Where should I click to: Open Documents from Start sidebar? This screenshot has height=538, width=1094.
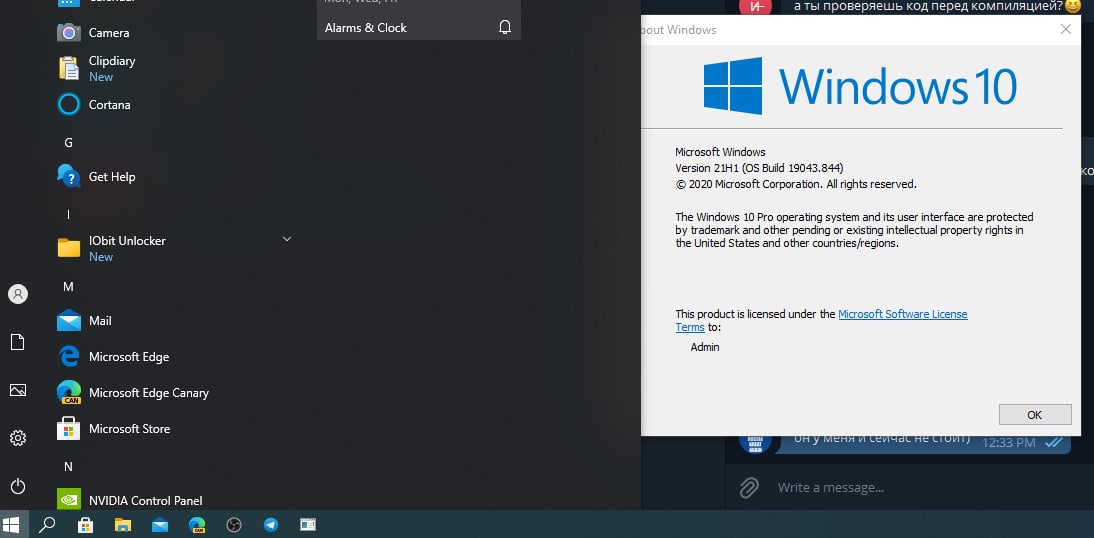[17, 342]
